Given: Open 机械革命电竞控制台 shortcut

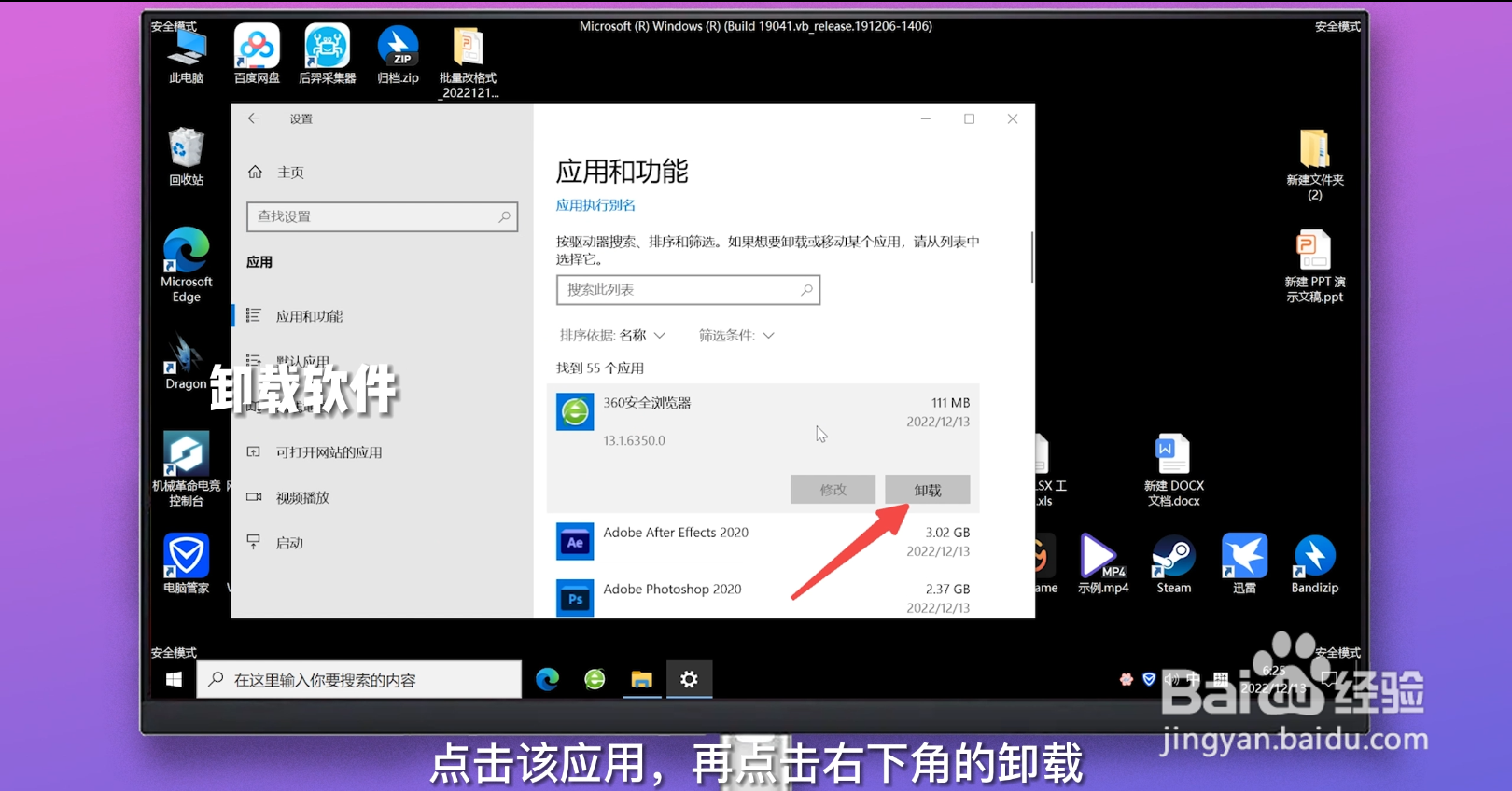Looking at the screenshot, I should pos(187,468).
